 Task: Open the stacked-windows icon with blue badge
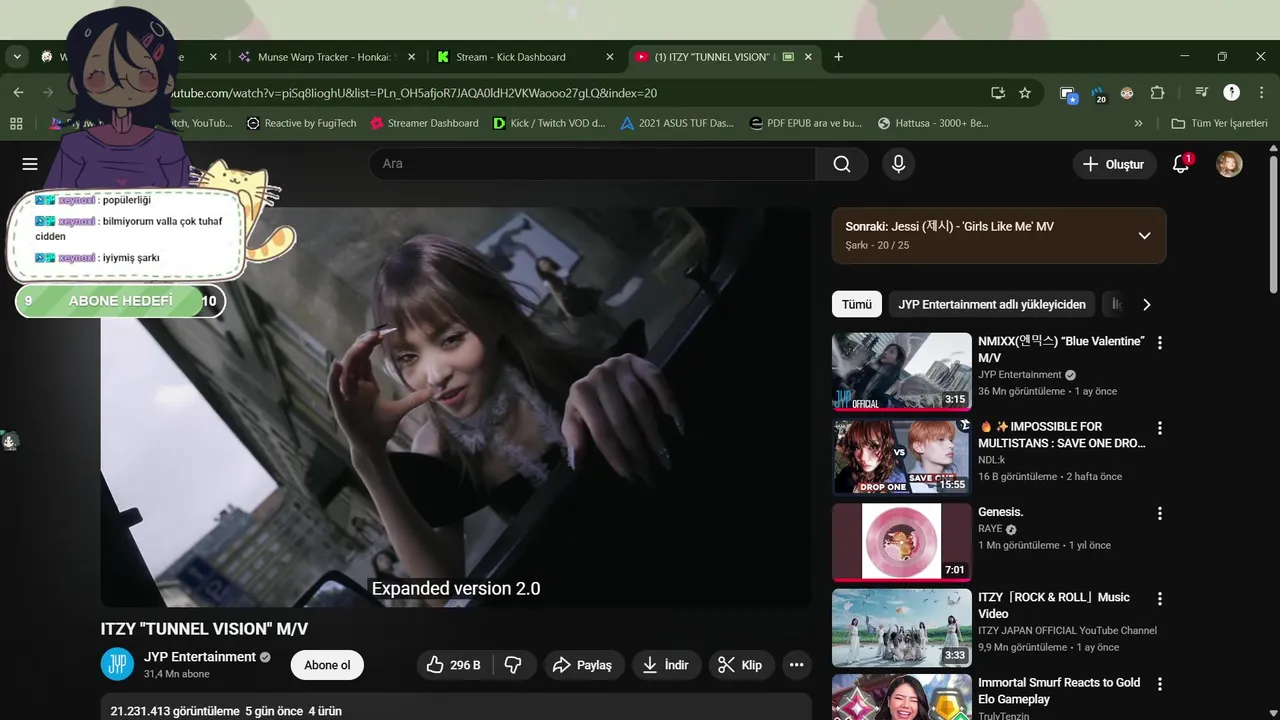click(1069, 94)
